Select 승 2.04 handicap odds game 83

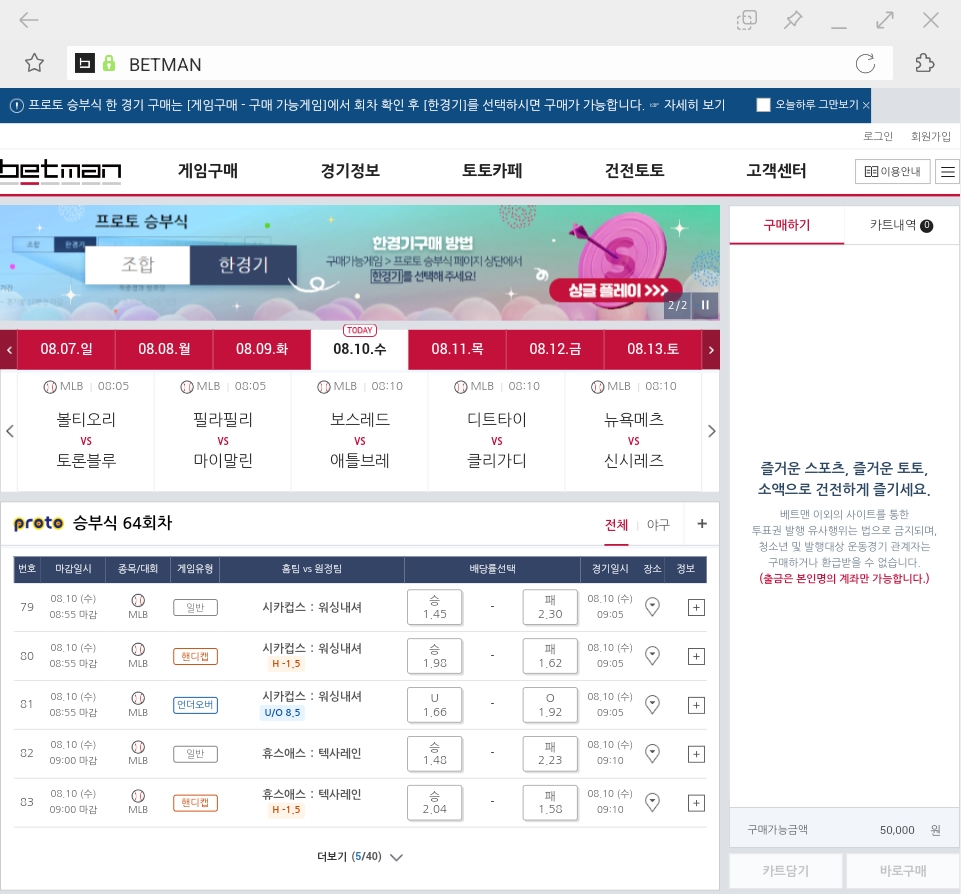[435, 803]
